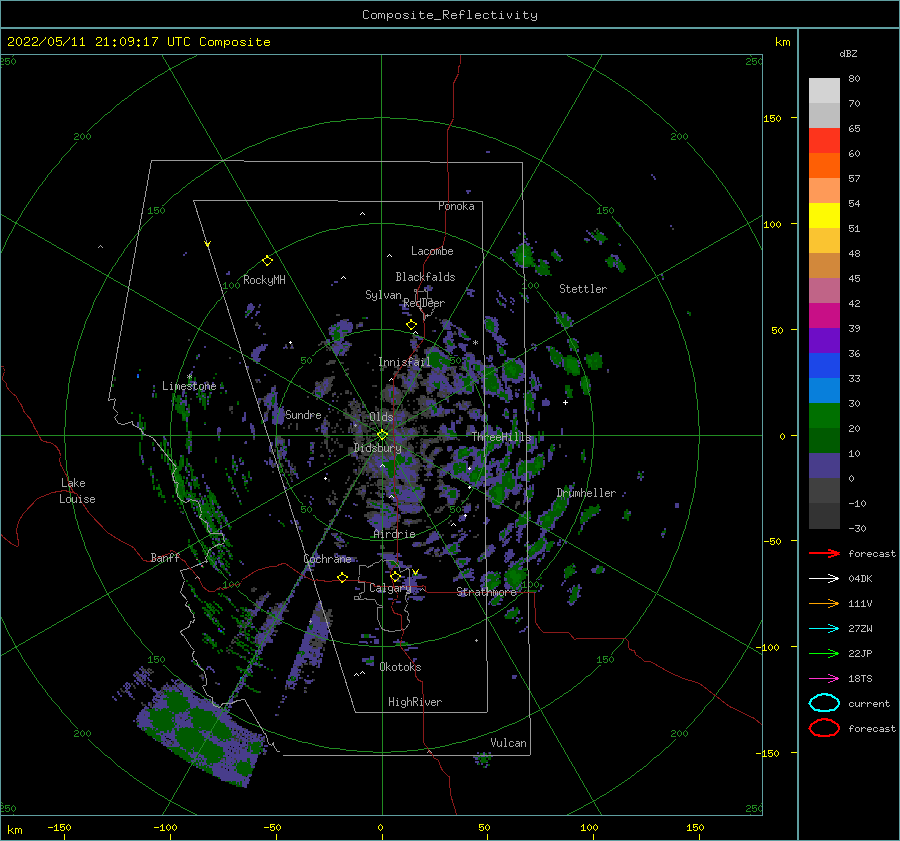Select the pink 45–42 dBZ swatch

coord(824,291)
